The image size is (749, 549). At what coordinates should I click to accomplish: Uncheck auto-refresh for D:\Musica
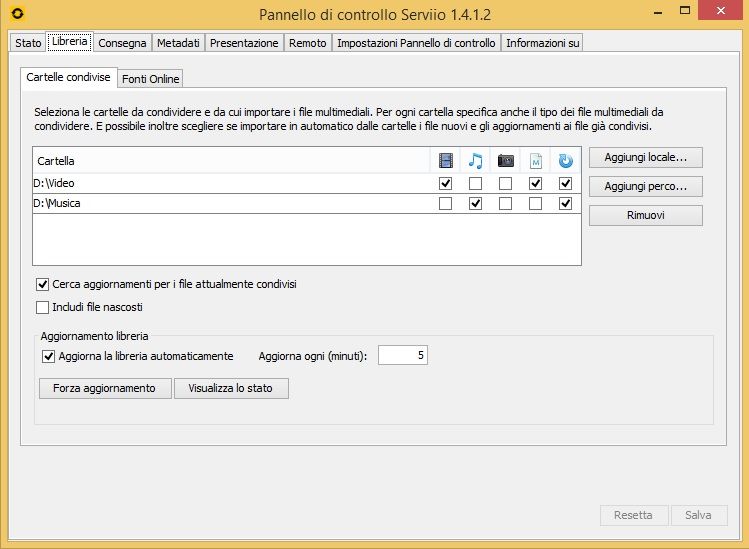(566, 204)
